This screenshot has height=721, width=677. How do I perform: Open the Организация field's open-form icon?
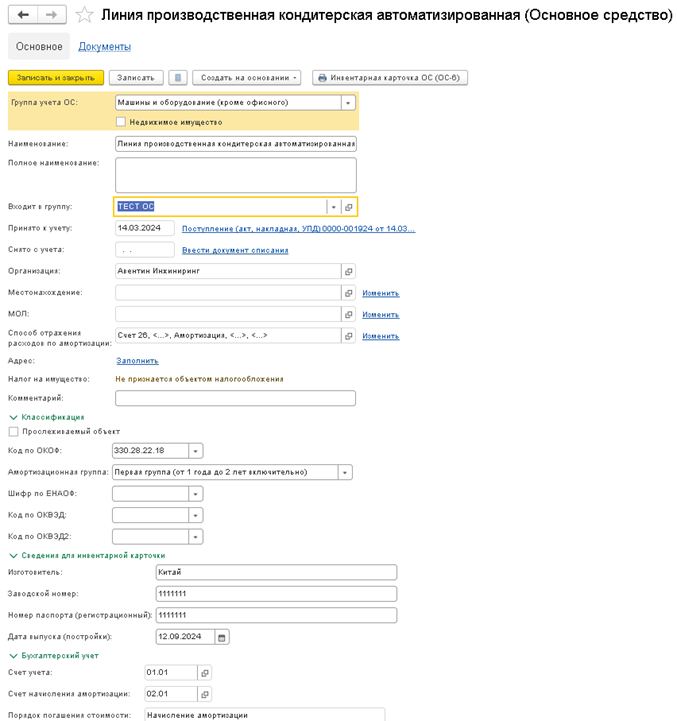point(349,271)
